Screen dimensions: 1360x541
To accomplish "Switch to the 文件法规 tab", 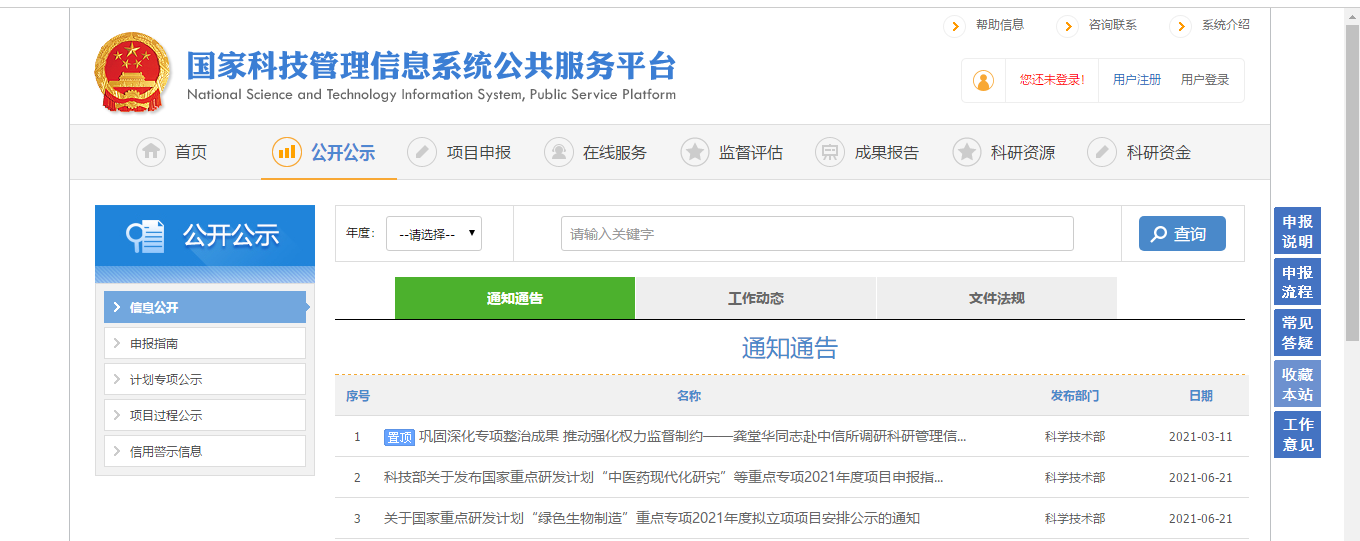I will click(x=997, y=298).
